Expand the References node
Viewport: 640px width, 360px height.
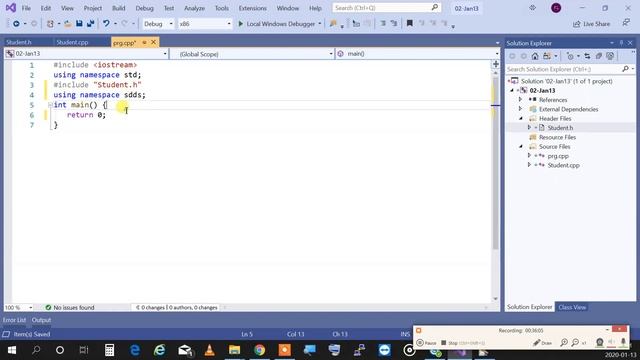(520, 100)
